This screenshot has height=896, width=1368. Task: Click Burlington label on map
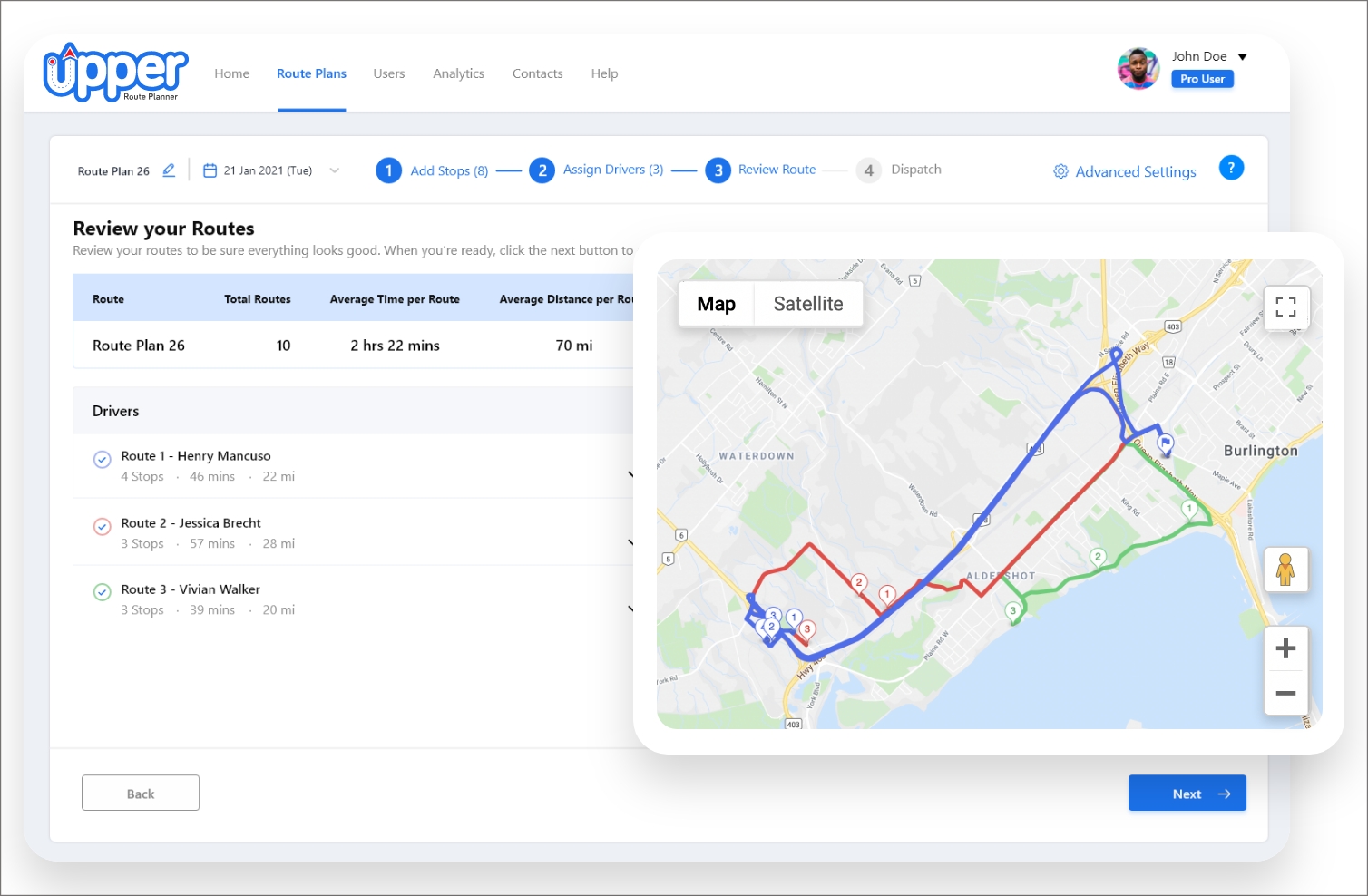tap(1260, 451)
